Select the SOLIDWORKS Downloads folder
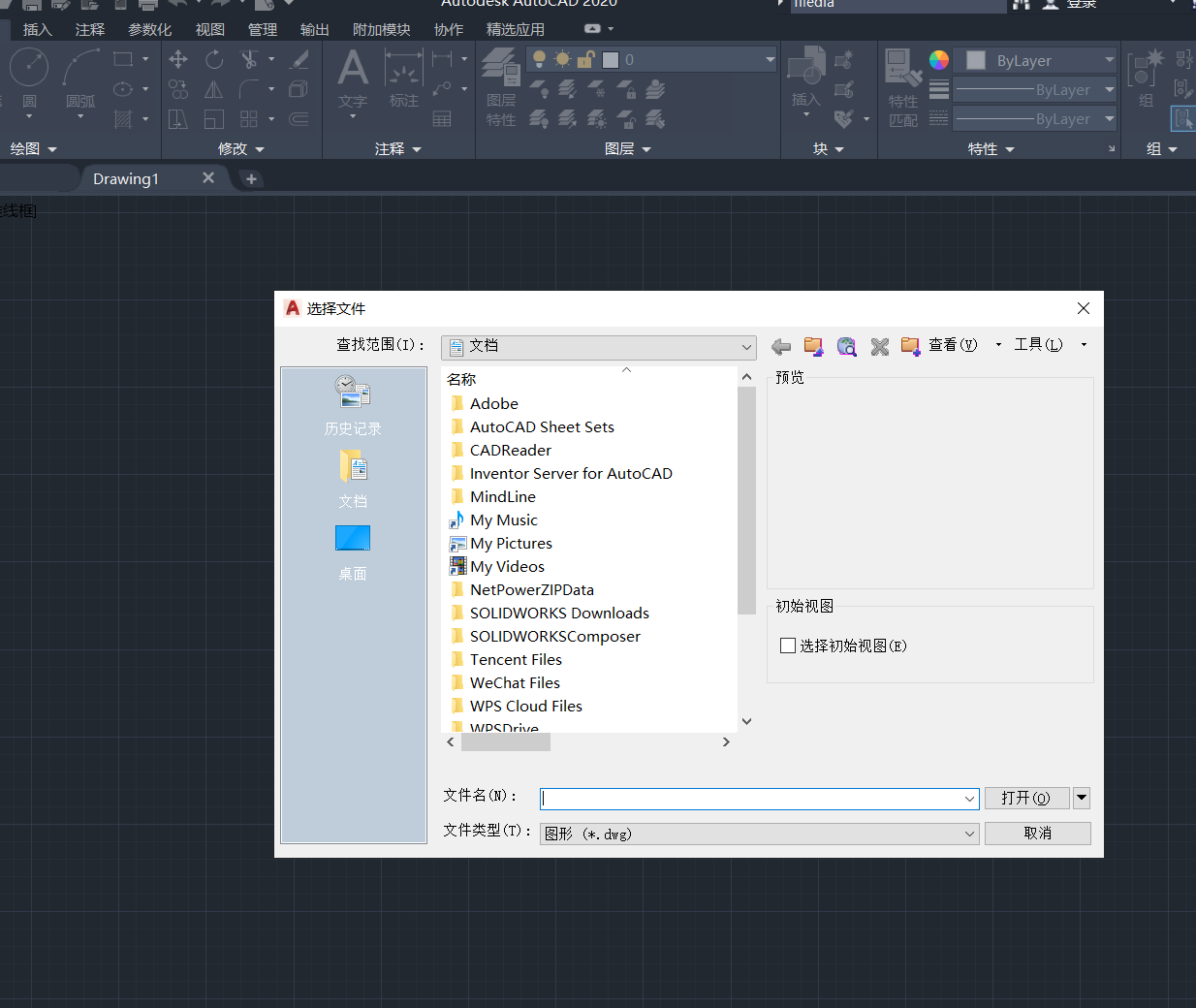 [x=559, y=613]
